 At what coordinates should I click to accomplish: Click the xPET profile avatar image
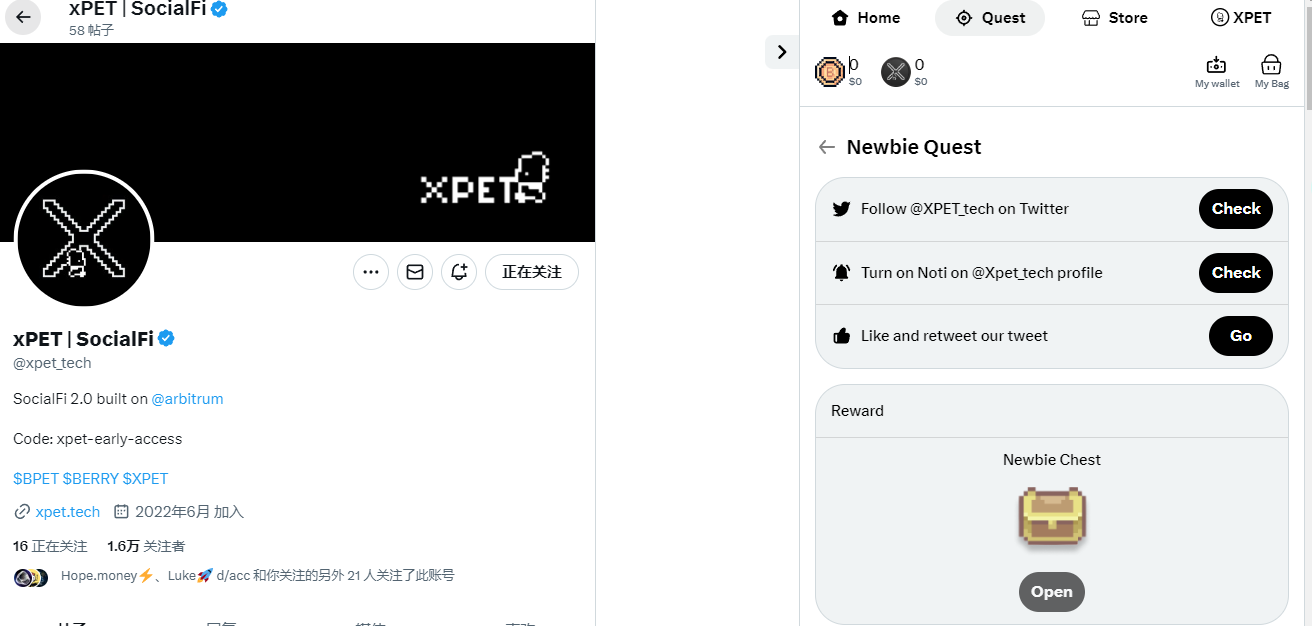(x=84, y=239)
